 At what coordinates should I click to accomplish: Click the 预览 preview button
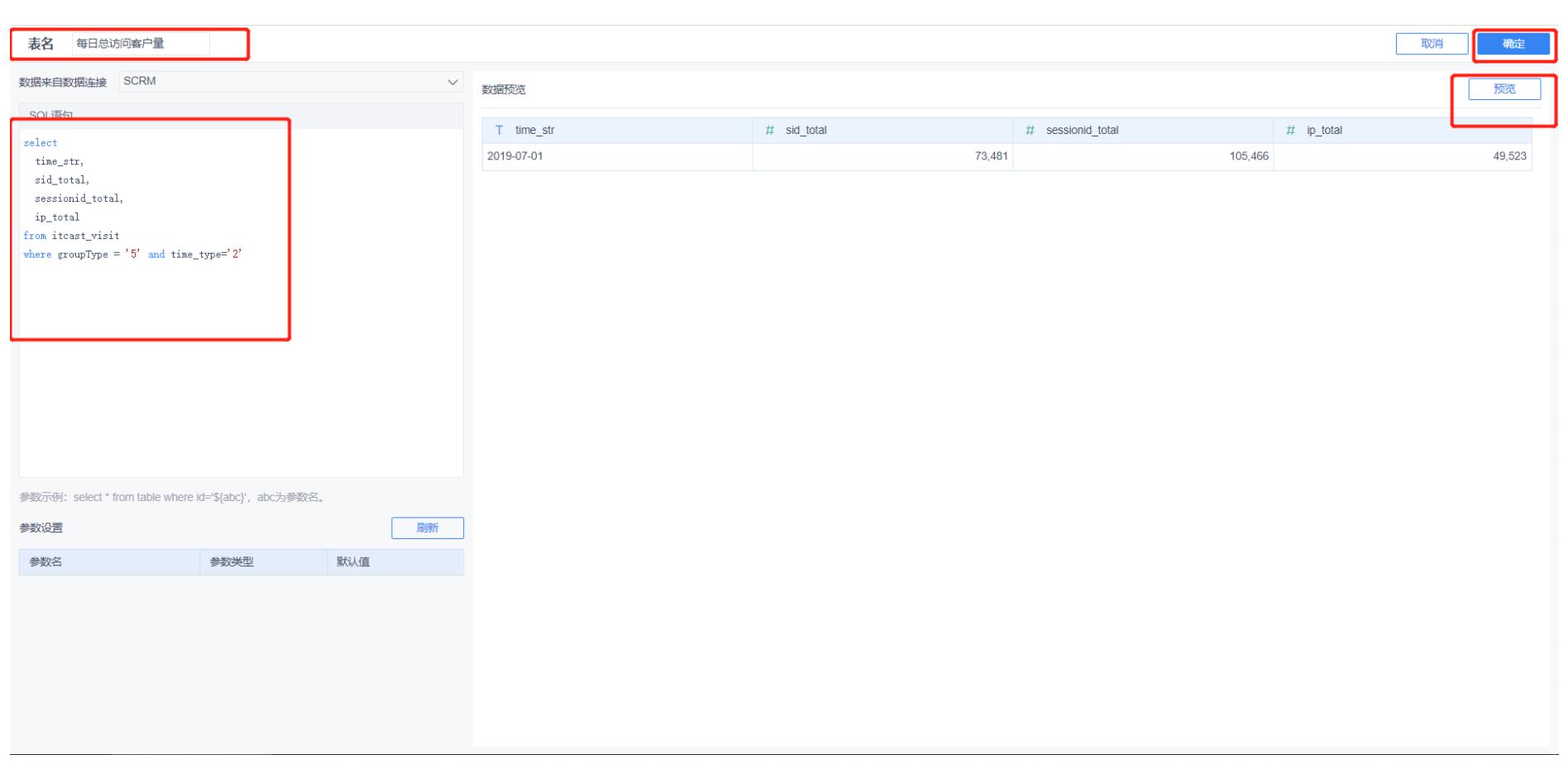[x=1504, y=89]
